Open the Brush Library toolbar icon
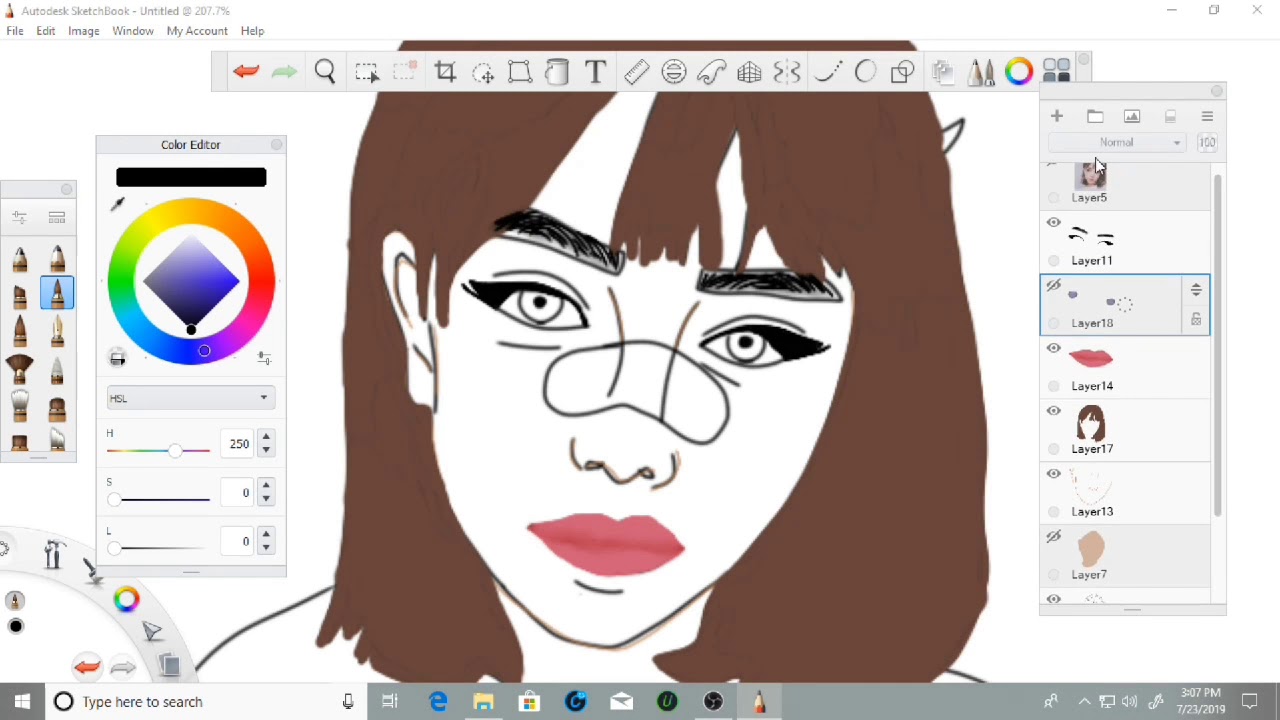Screen dimensions: 1280x720 [981, 72]
